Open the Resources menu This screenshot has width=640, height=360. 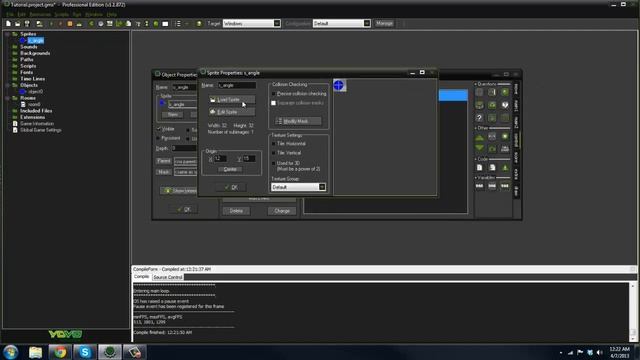(40, 14)
